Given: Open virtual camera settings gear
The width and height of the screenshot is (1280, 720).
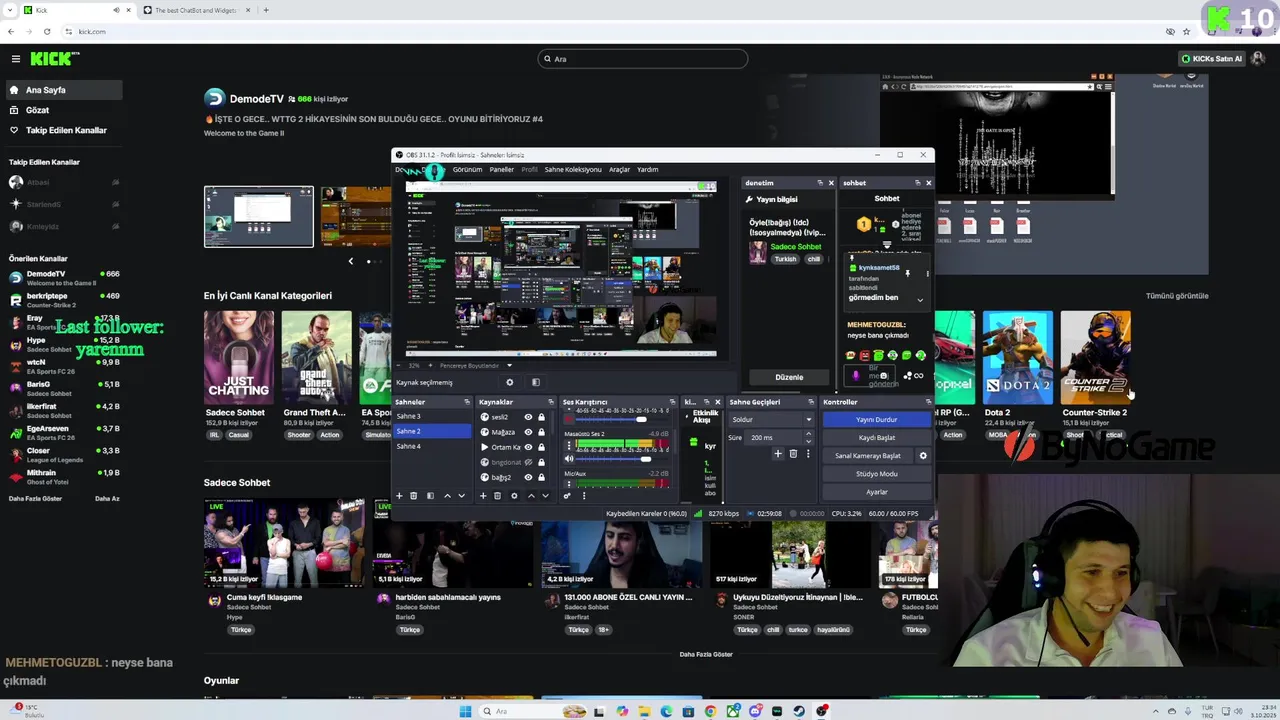Looking at the screenshot, I should (923, 456).
